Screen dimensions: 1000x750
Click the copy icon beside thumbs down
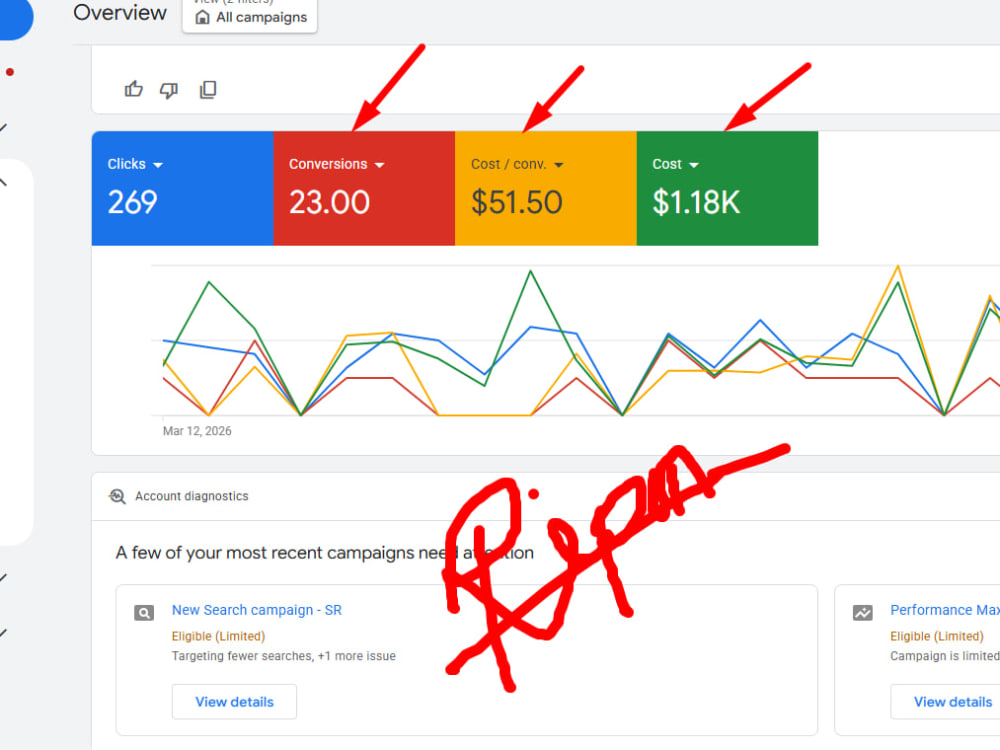pos(208,89)
